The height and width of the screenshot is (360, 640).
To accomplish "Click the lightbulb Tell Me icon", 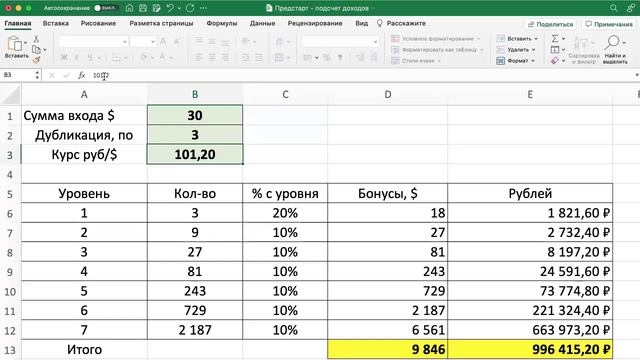I will pyautogui.click(x=380, y=23).
